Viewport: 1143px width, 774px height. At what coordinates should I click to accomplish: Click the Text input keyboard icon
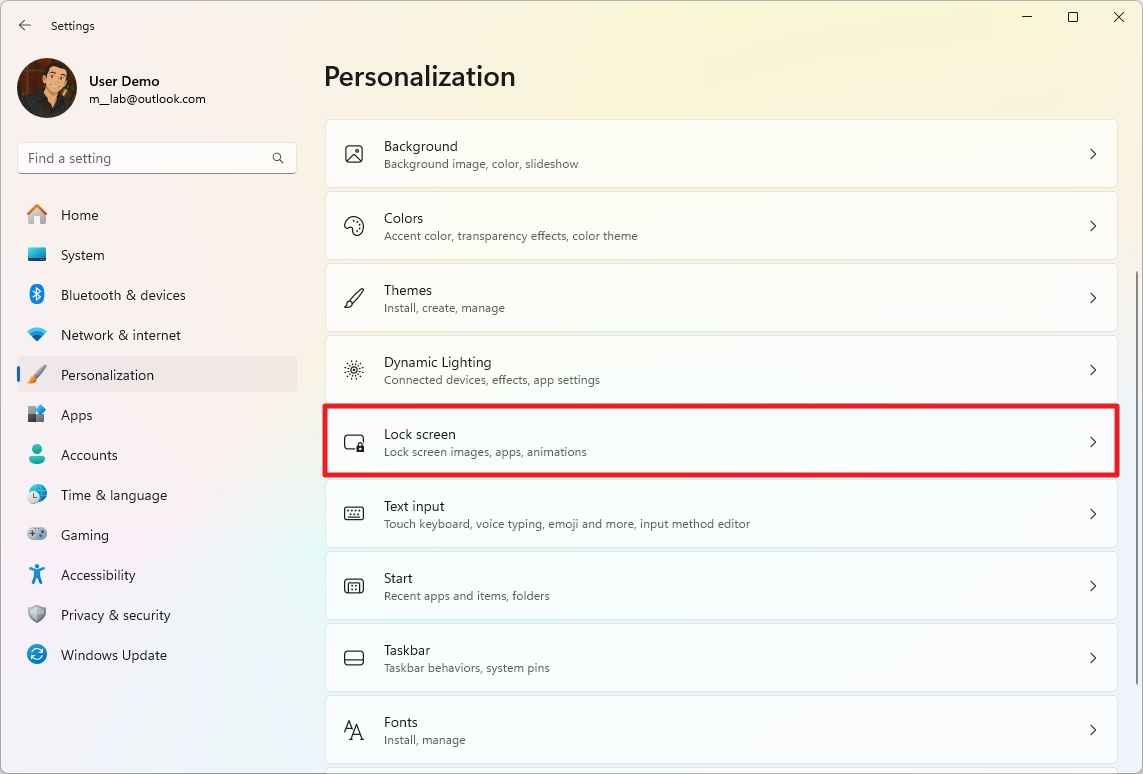(354, 514)
